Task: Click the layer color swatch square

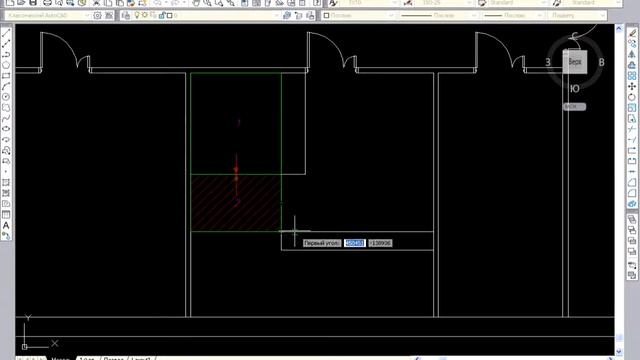Action: pyautogui.click(x=170, y=16)
